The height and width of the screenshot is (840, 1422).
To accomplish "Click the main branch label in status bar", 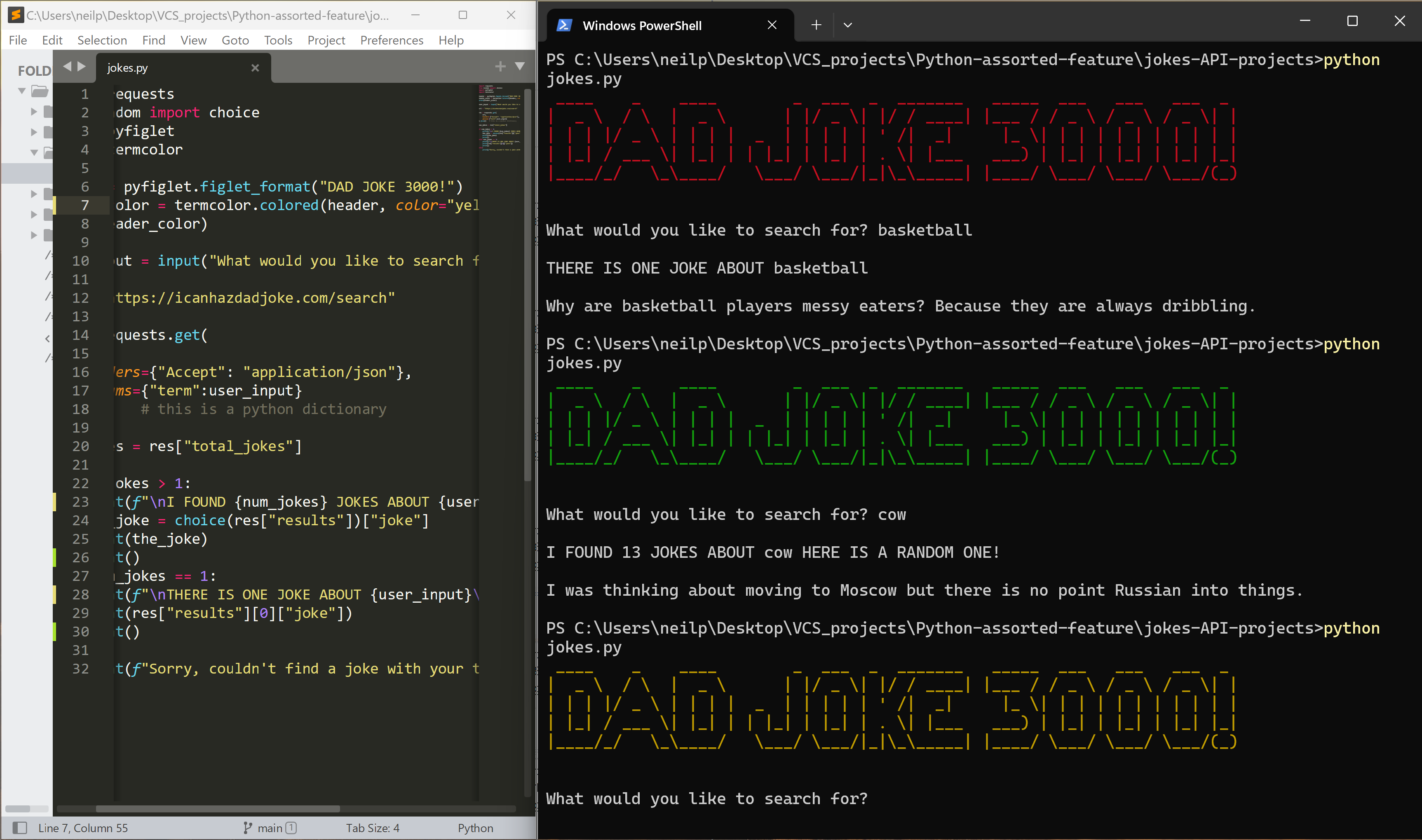I will (270, 828).
